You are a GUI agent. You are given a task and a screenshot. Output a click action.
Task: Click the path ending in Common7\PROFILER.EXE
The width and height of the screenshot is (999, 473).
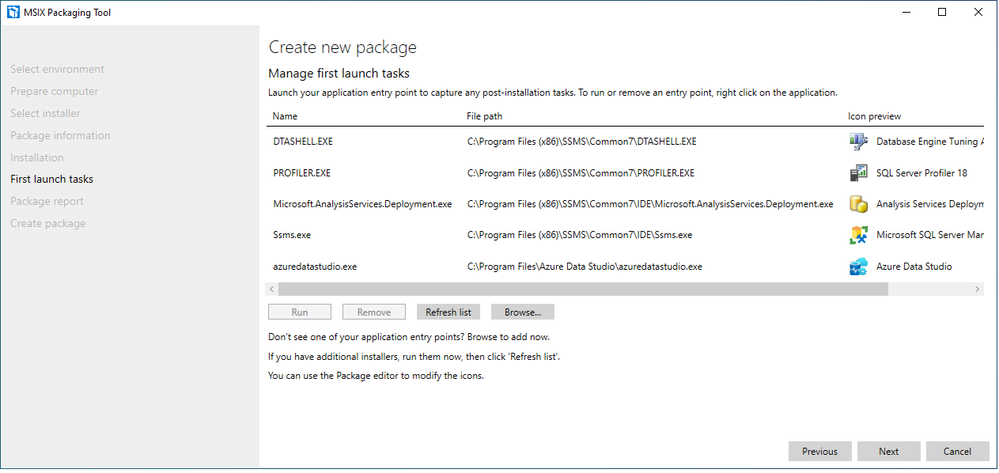point(580,173)
